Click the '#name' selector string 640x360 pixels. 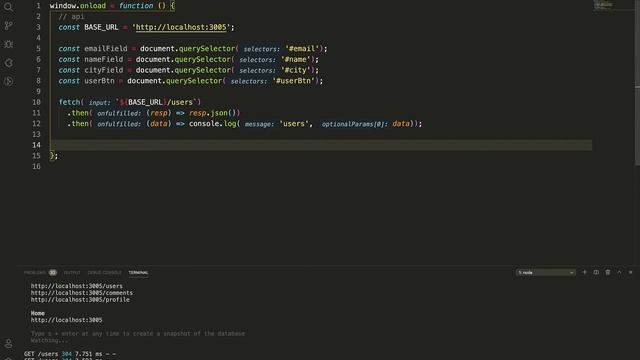click(x=295, y=60)
